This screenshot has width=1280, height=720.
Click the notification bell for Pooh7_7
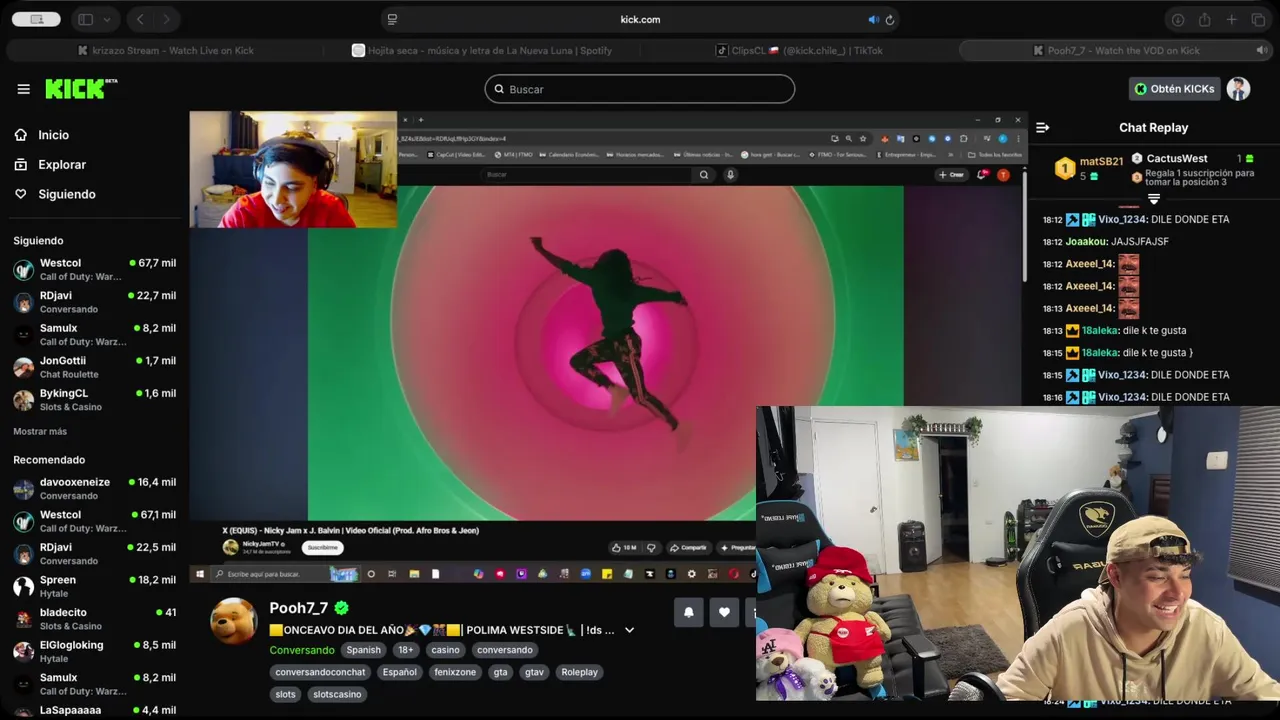tap(688, 612)
